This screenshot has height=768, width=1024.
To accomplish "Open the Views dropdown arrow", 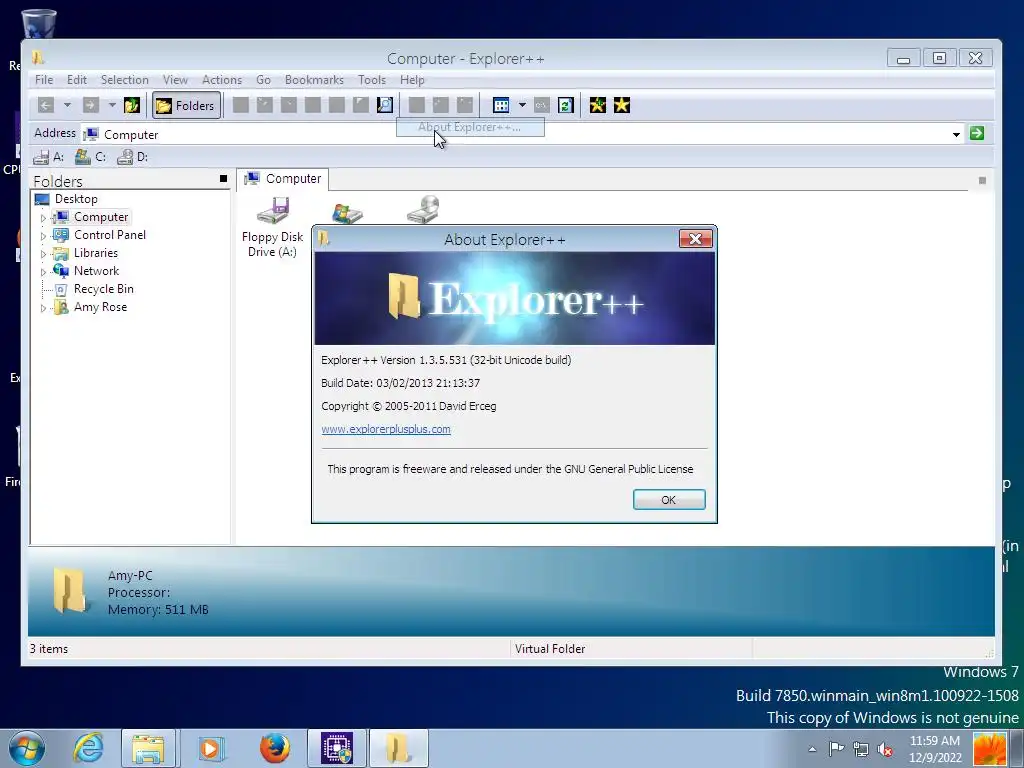I will click(522, 105).
